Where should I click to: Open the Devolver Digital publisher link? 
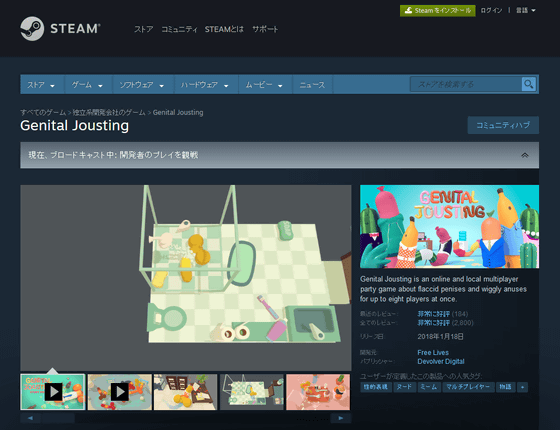click(x=441, y=361)
